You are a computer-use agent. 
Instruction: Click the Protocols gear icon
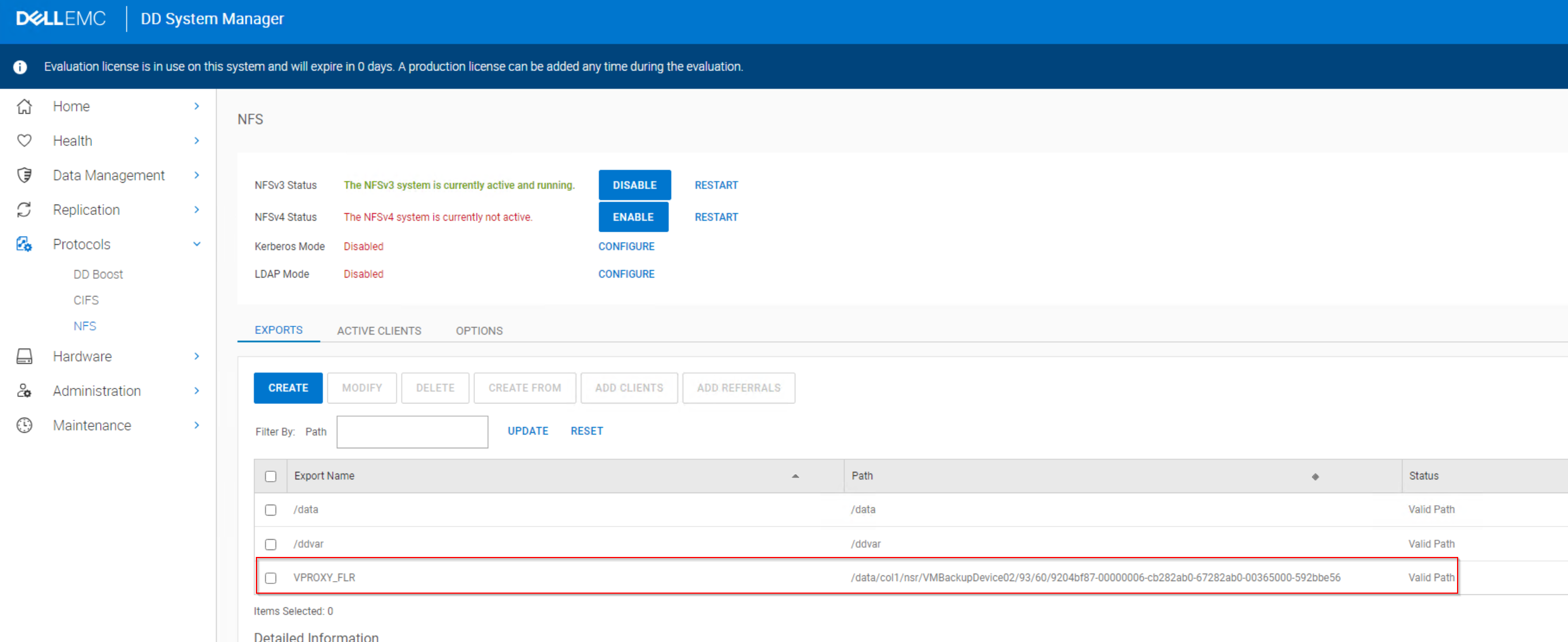pos(24,245)
